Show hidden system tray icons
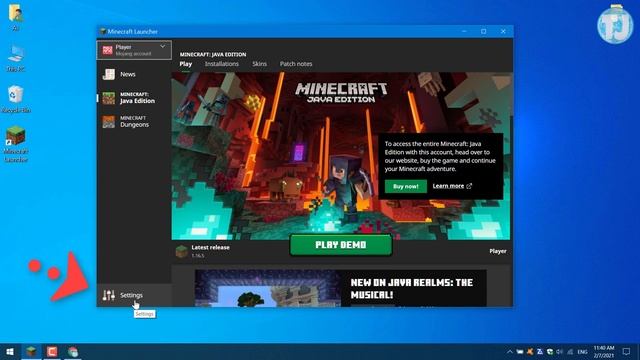640x360 pixels. pos(510,351)
